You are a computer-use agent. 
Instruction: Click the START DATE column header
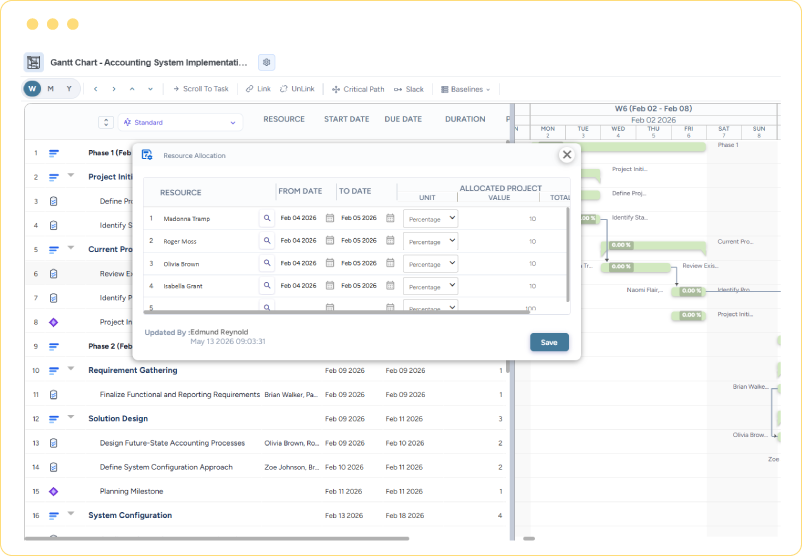coord(346,119)
